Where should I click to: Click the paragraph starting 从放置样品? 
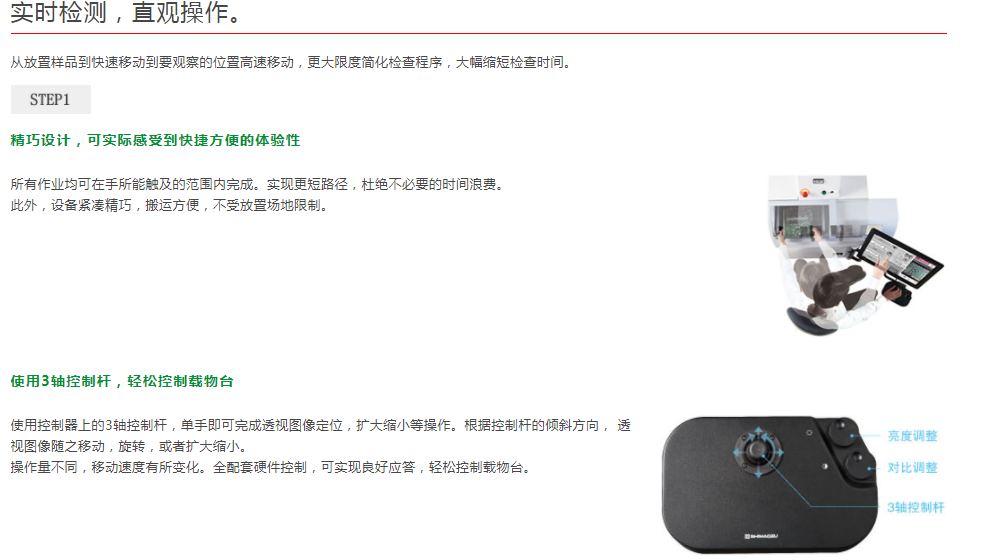point(292,63)
